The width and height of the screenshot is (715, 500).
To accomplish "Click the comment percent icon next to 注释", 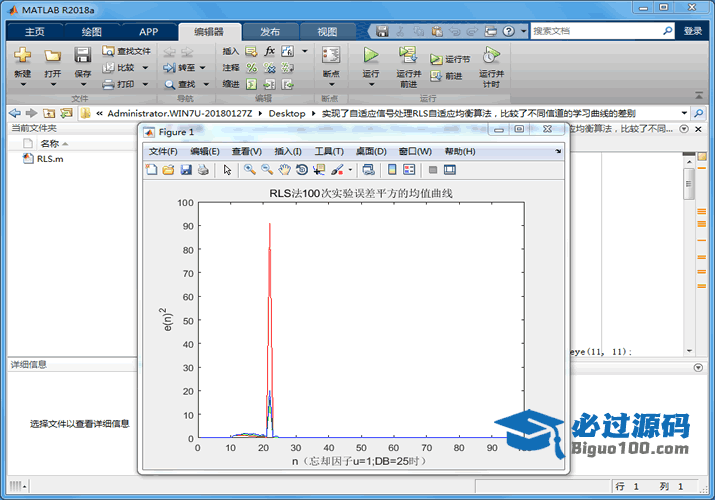I will click(x=251, y=68).
